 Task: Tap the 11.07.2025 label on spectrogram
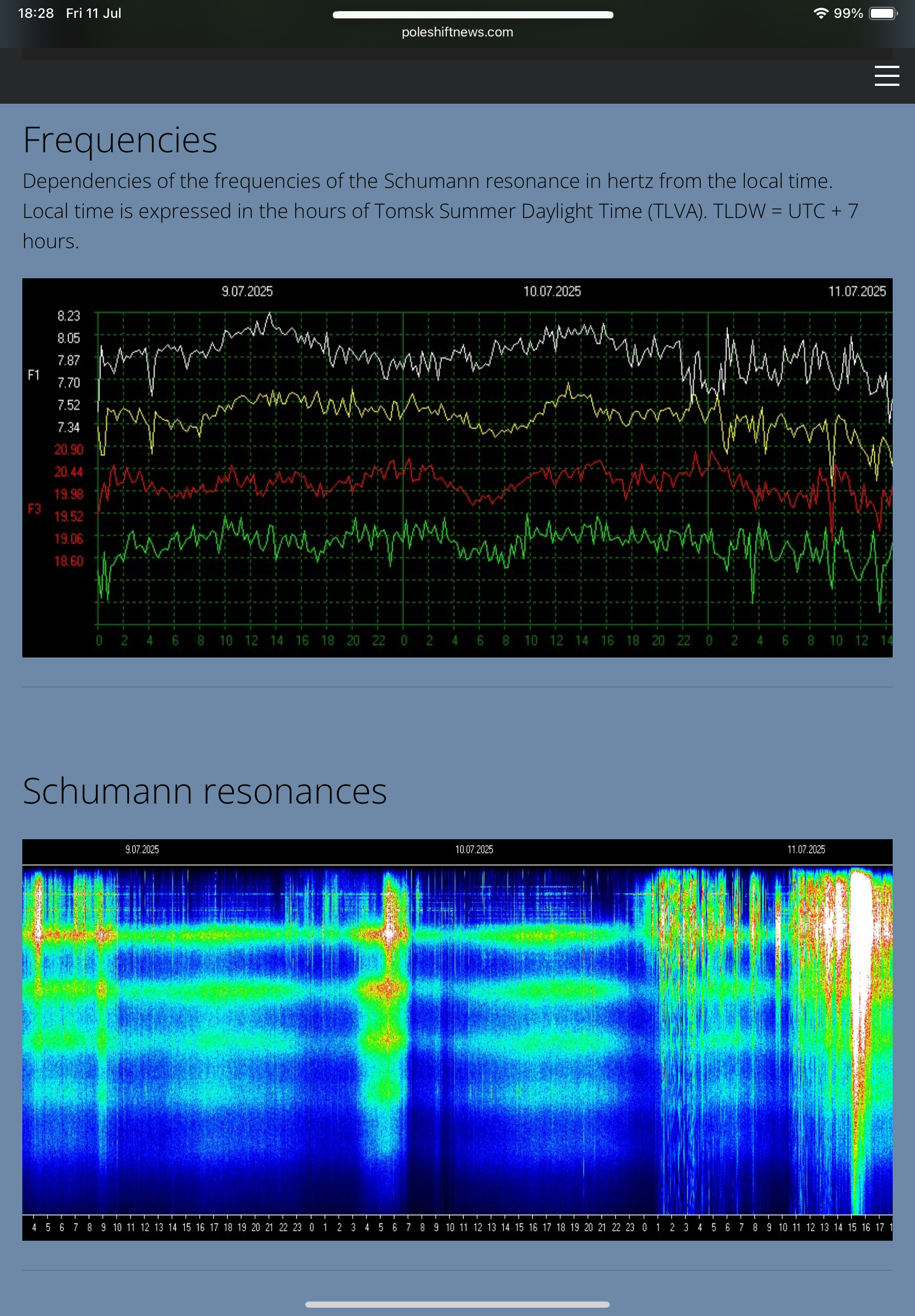pyautogui.click(x=806, y=849)
